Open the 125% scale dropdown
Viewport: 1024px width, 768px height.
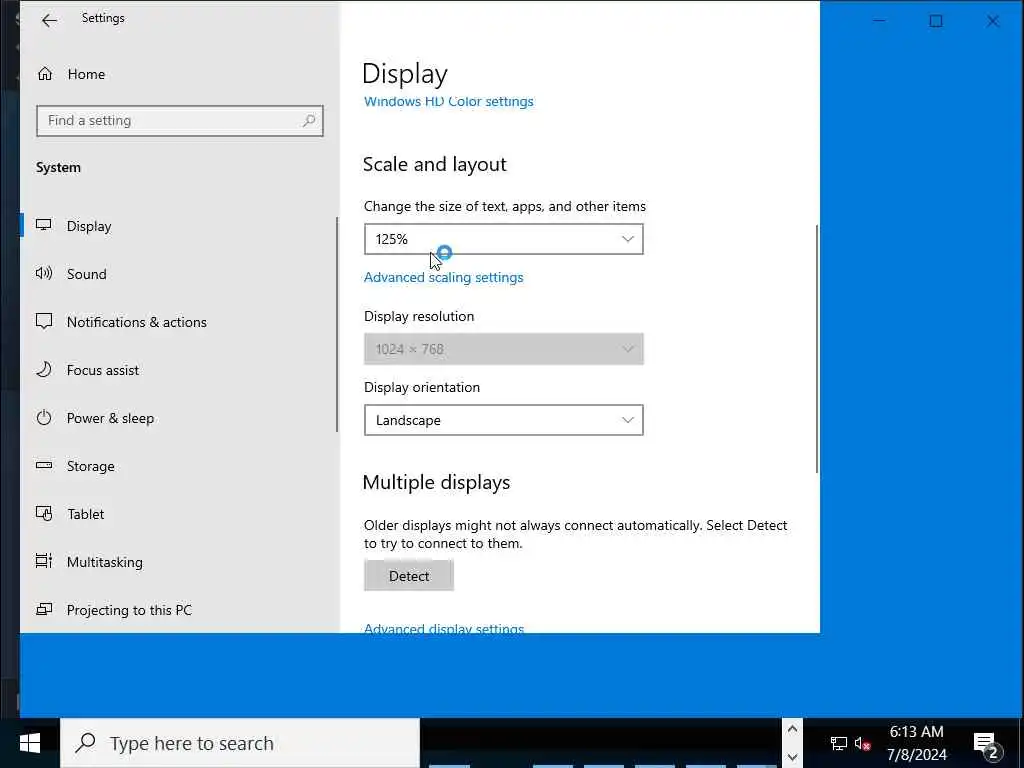[504, 239]
